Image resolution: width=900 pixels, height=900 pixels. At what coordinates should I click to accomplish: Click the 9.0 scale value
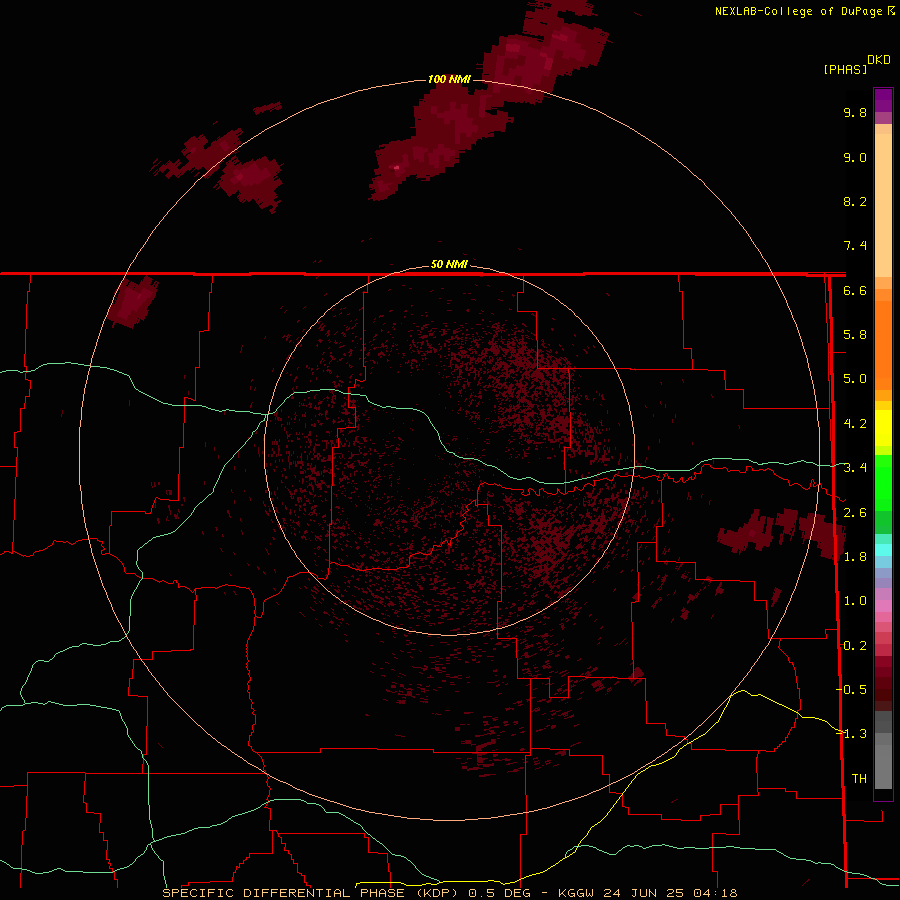tap(855, 157)
